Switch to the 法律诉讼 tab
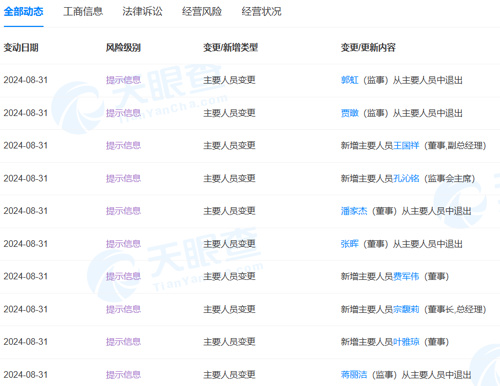The height and width of the screenshot is (386, 500). coord(142,12)
